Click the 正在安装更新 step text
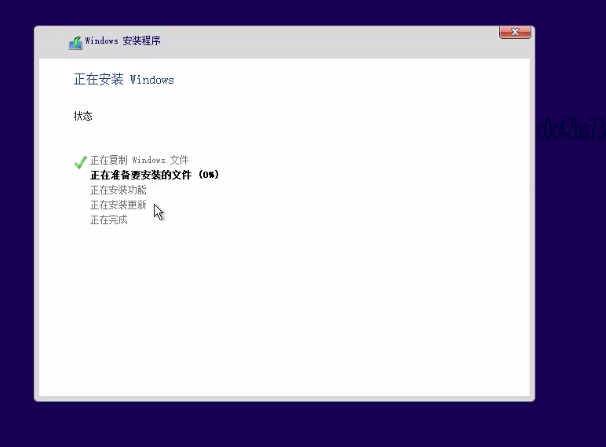Screen dimensions: 606x447 pos(118,205)
